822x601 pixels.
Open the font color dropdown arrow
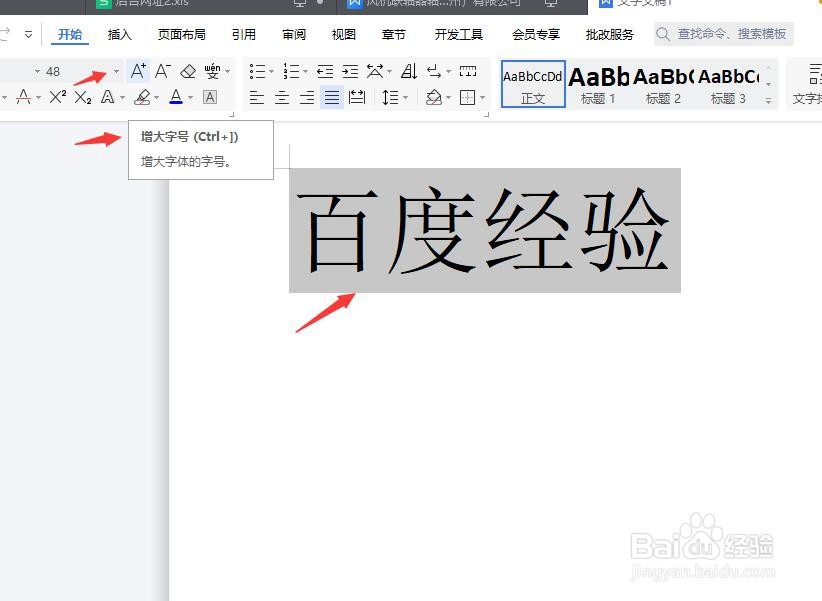(190, 98)
